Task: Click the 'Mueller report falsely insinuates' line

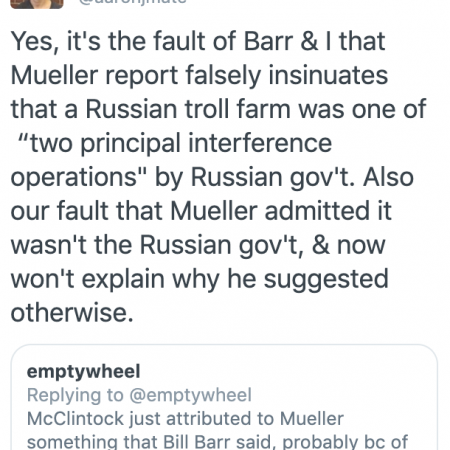Action: tap(199, 76)
